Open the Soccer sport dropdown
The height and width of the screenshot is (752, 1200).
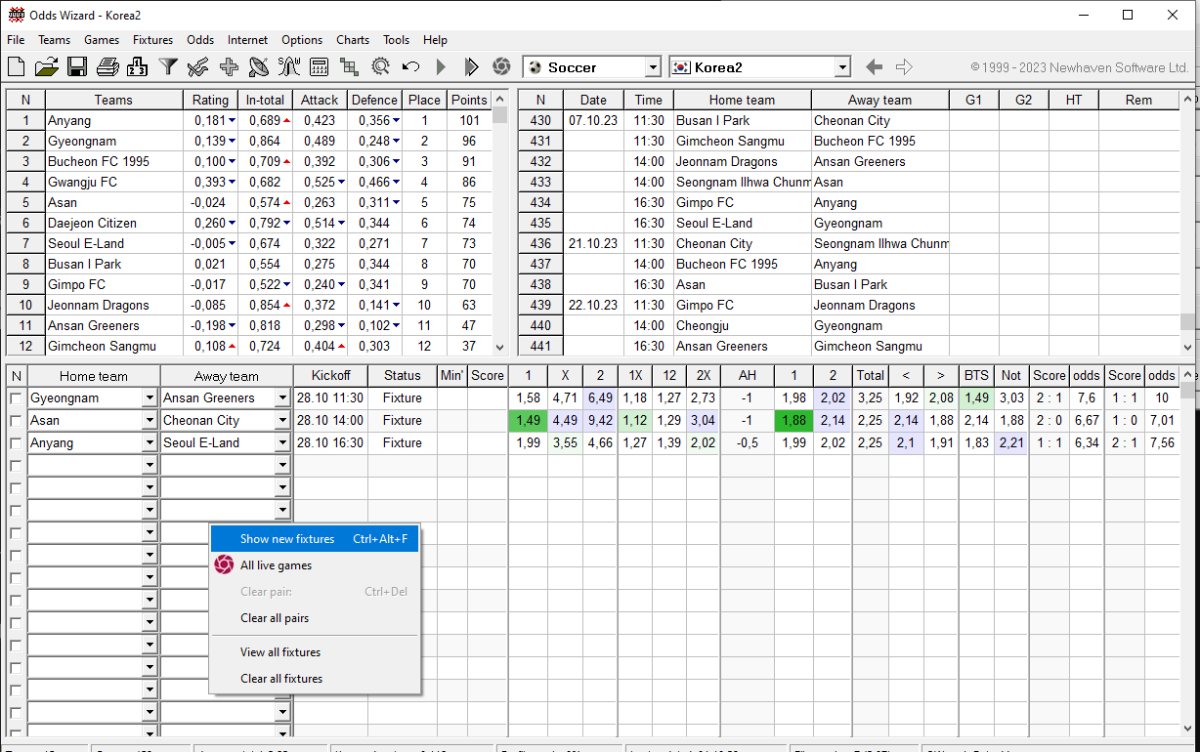click(653, 67)
